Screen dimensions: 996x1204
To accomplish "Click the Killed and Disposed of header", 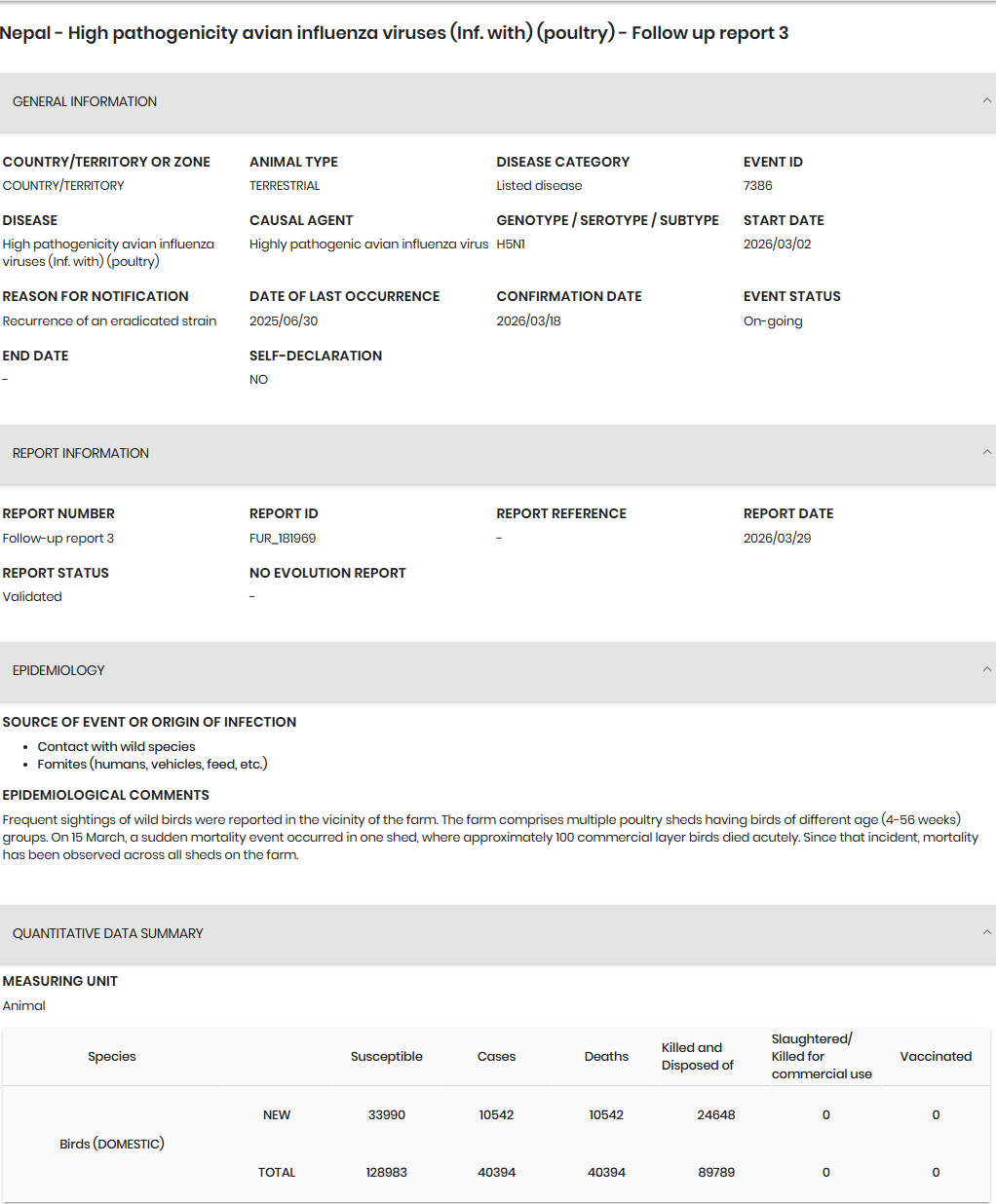I will (697, 1056).
